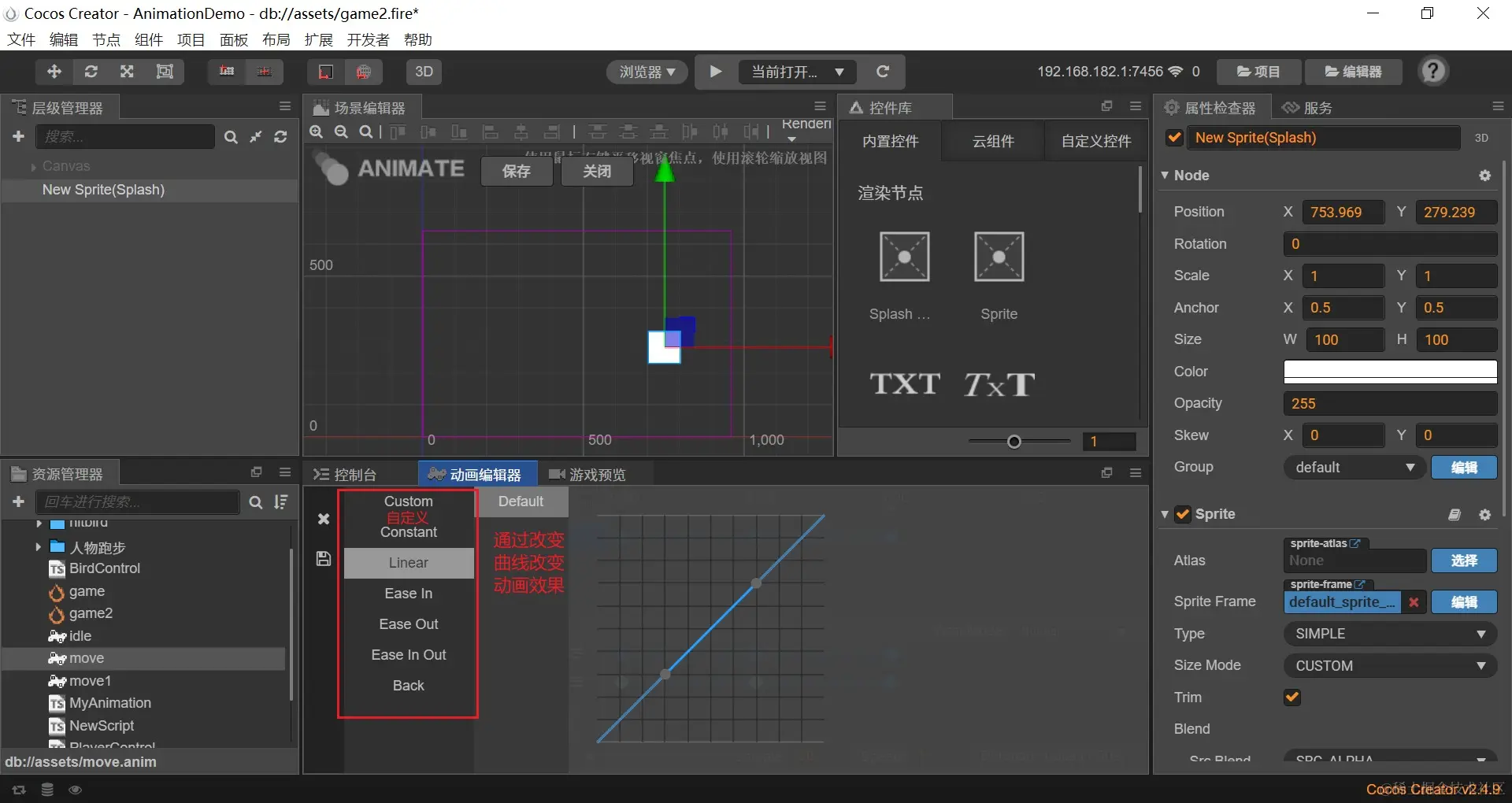Screen dimensions: 1512x803
Task: Collapse the Sprite component section
Action: 1165,514
